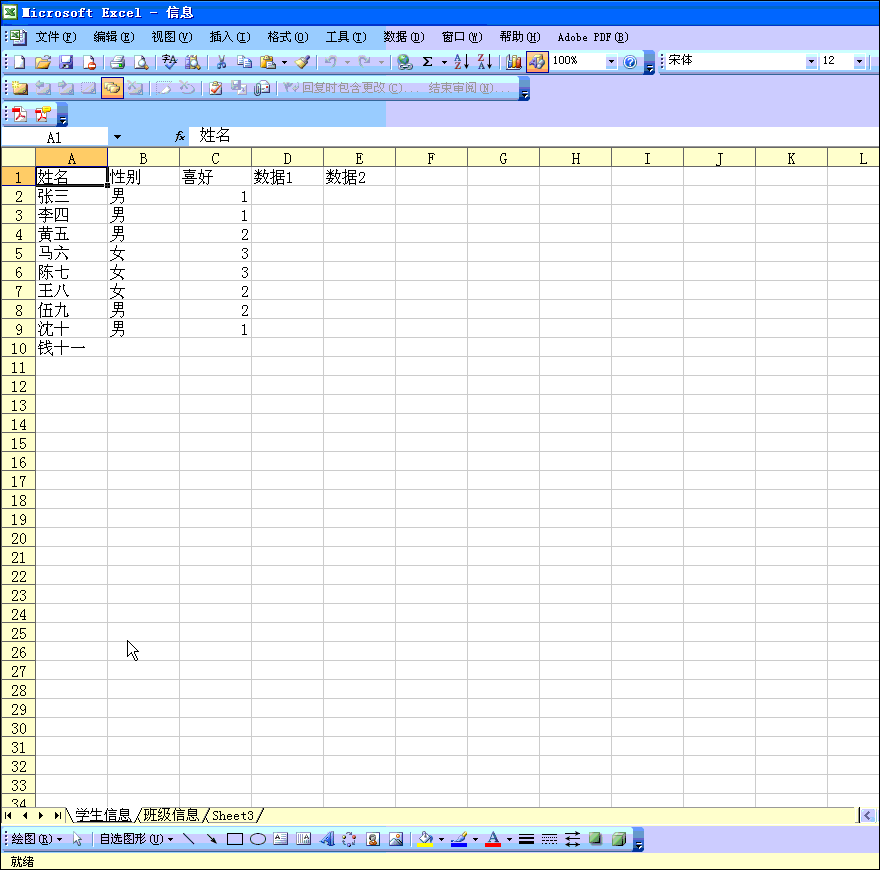Launch the Chart Wizard icon
The image size is (880, 870).
click(514, 62)
